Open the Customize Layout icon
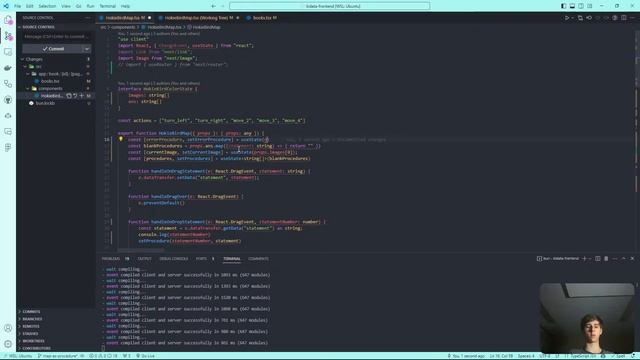The width and height of the screenshot is (640, 360). point(590,6)
